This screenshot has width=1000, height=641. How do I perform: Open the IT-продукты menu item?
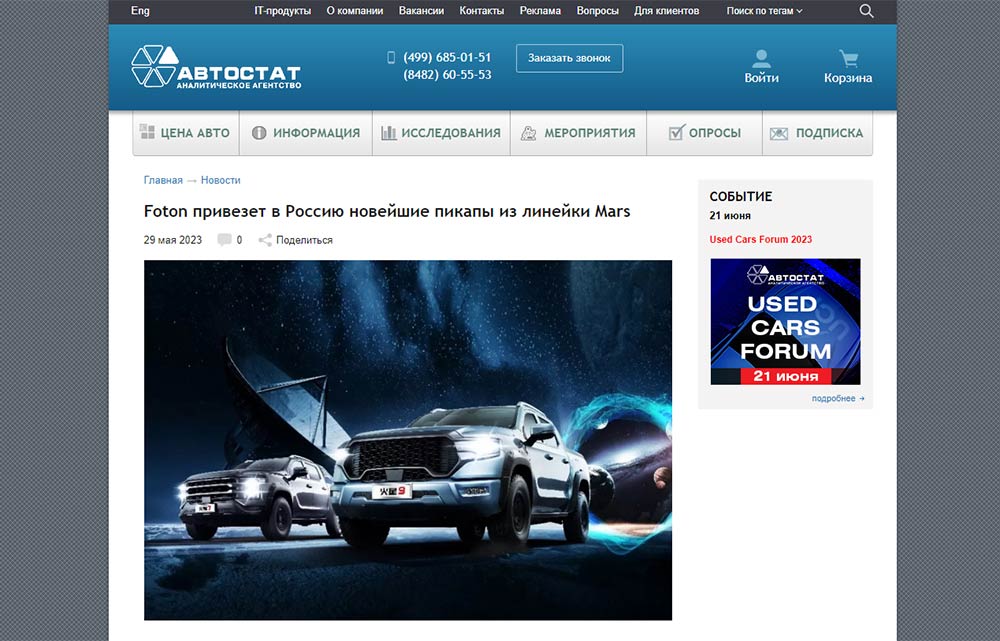pyautogui.click(x=283, y=11)
